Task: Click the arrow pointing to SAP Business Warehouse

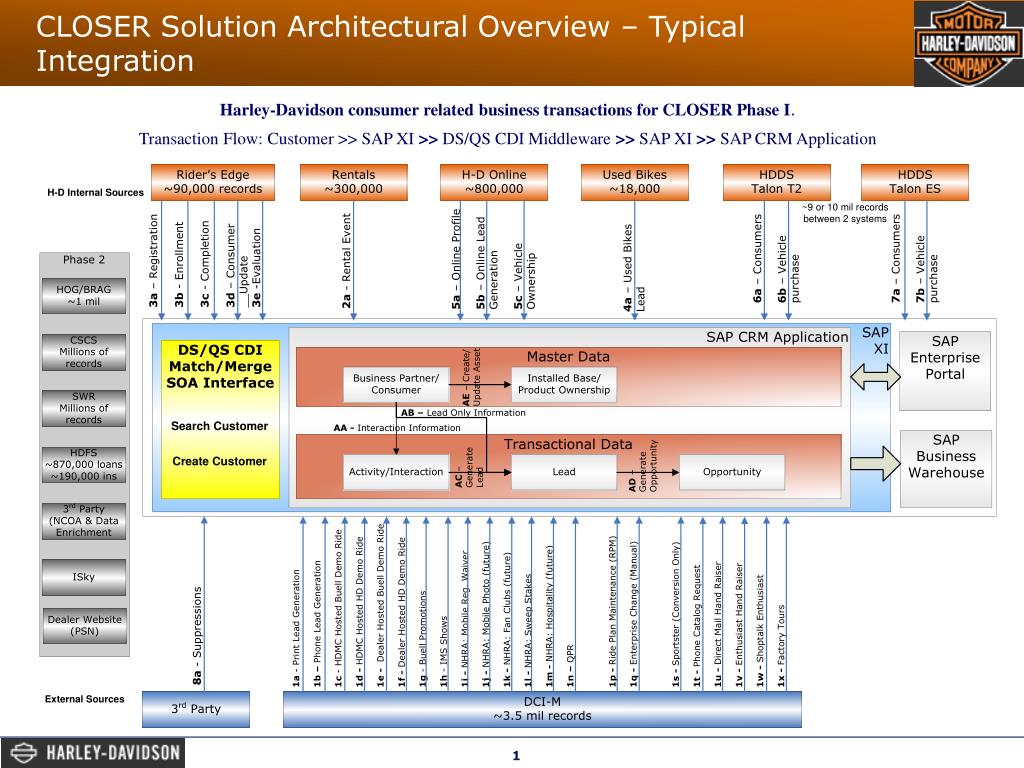Action: pyautogui.click(x=875, y=464)
